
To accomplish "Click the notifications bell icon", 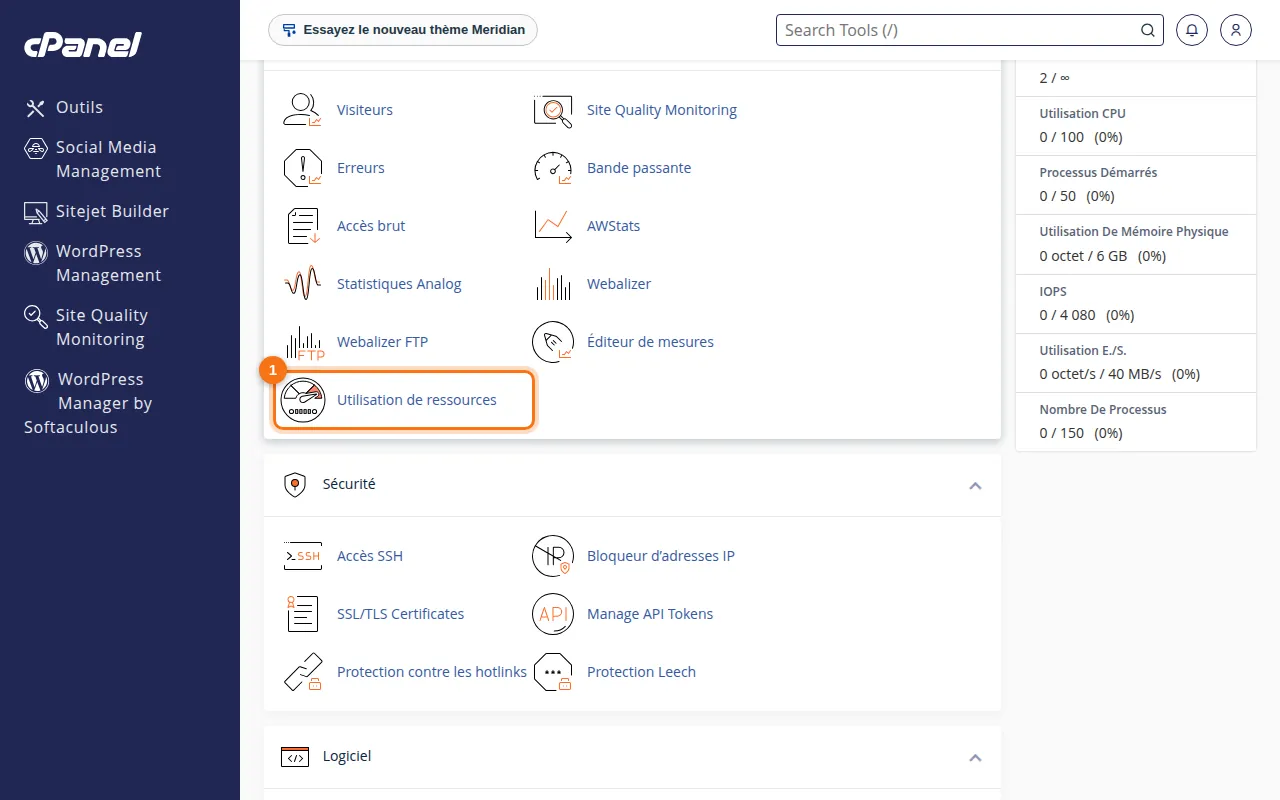I will [1192, 30].
